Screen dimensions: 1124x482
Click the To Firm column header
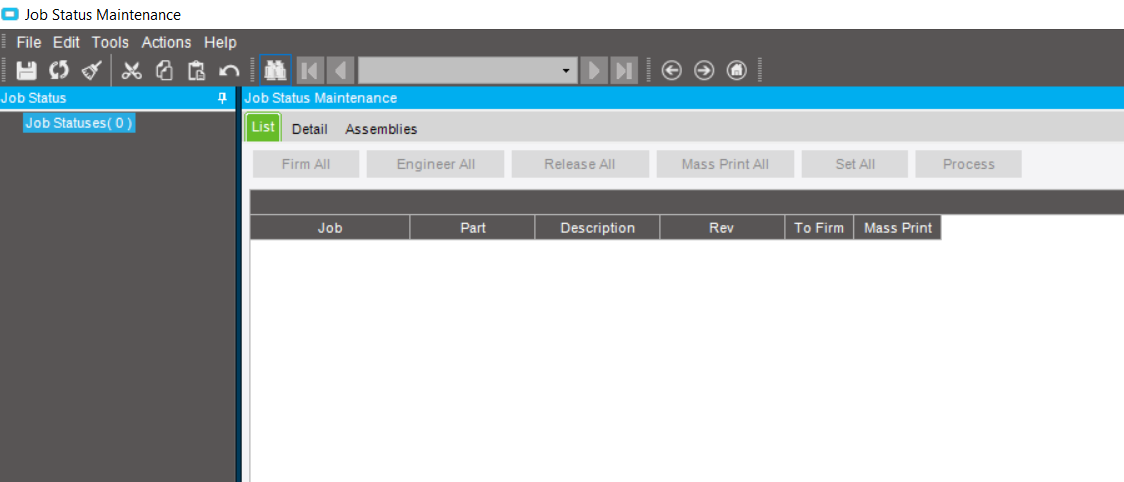(819, 228)
